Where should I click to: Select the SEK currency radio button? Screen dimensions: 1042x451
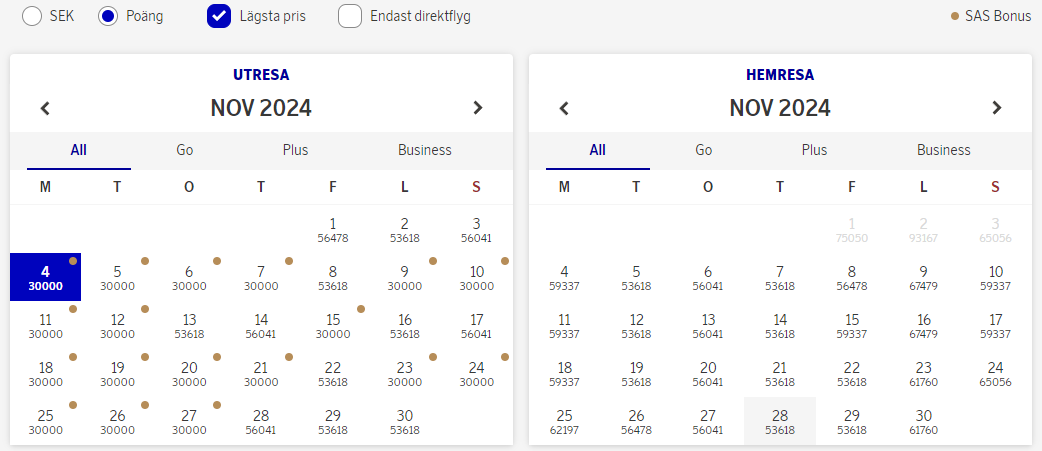[34, 16]
